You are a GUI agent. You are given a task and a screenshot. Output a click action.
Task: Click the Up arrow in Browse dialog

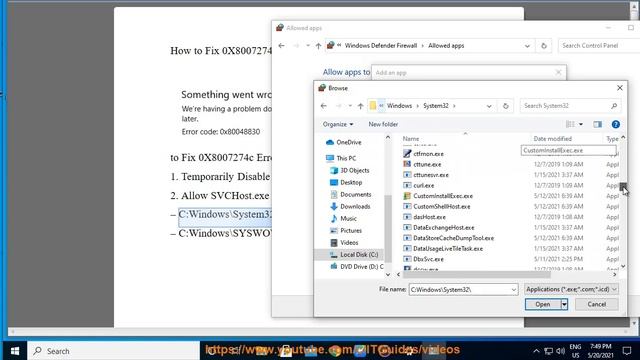pos(360,106)
